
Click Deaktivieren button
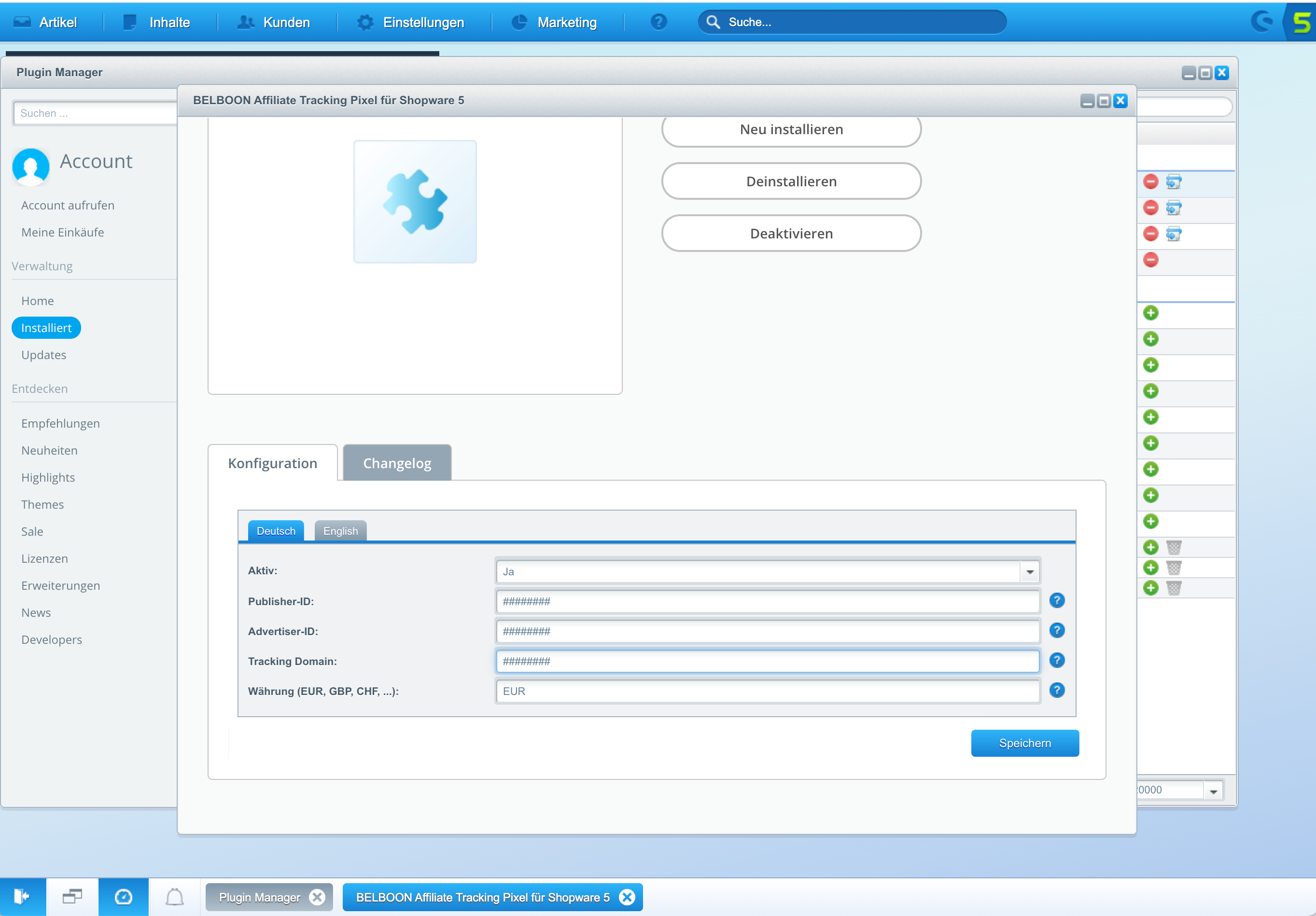791,233
